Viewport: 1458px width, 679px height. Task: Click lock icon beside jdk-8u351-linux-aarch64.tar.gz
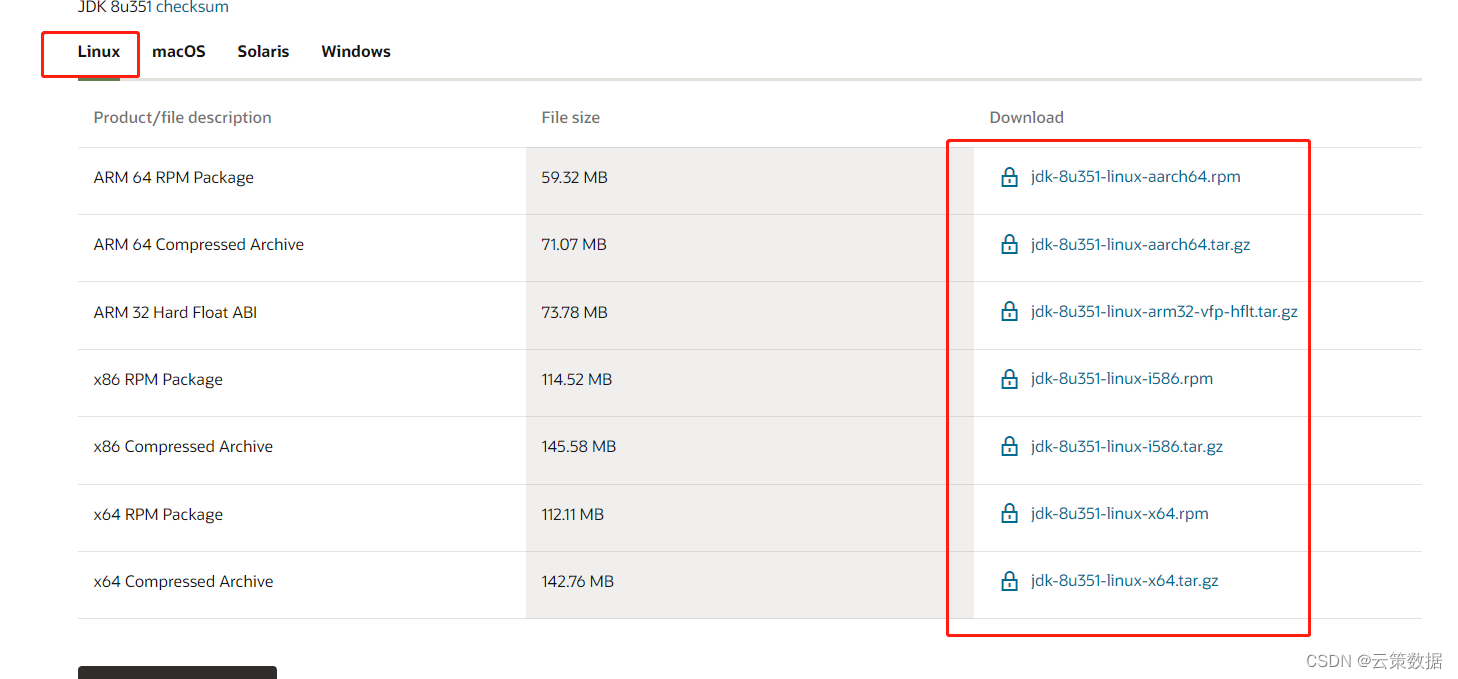point(1010,245)
